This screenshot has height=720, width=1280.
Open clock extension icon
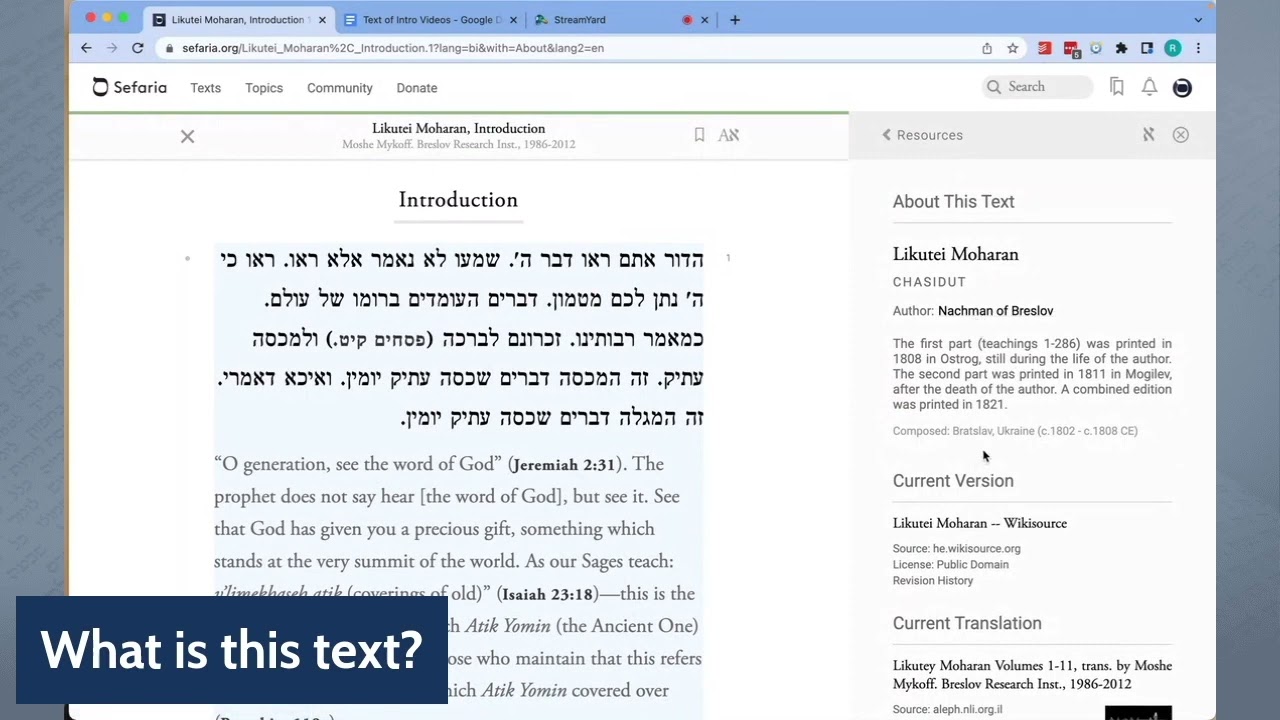pyautogui.click(x=1096, y=48)
